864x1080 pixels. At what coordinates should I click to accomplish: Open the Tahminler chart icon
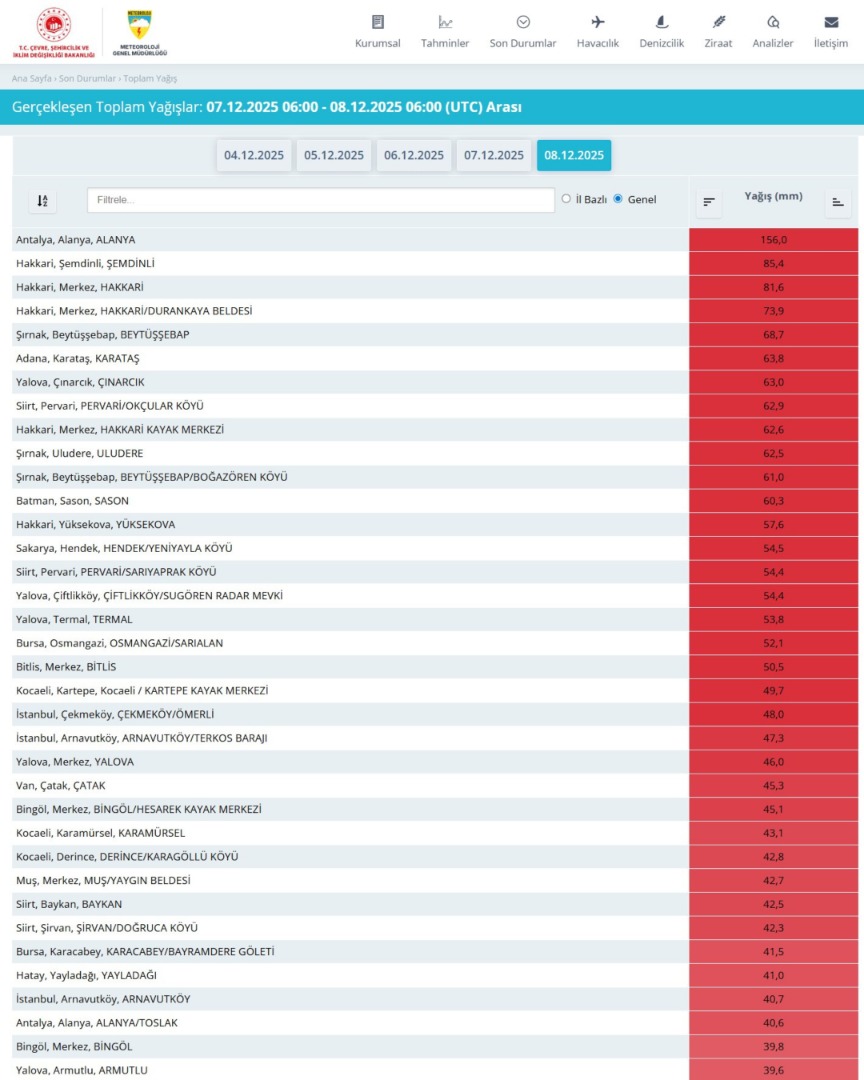445,22
